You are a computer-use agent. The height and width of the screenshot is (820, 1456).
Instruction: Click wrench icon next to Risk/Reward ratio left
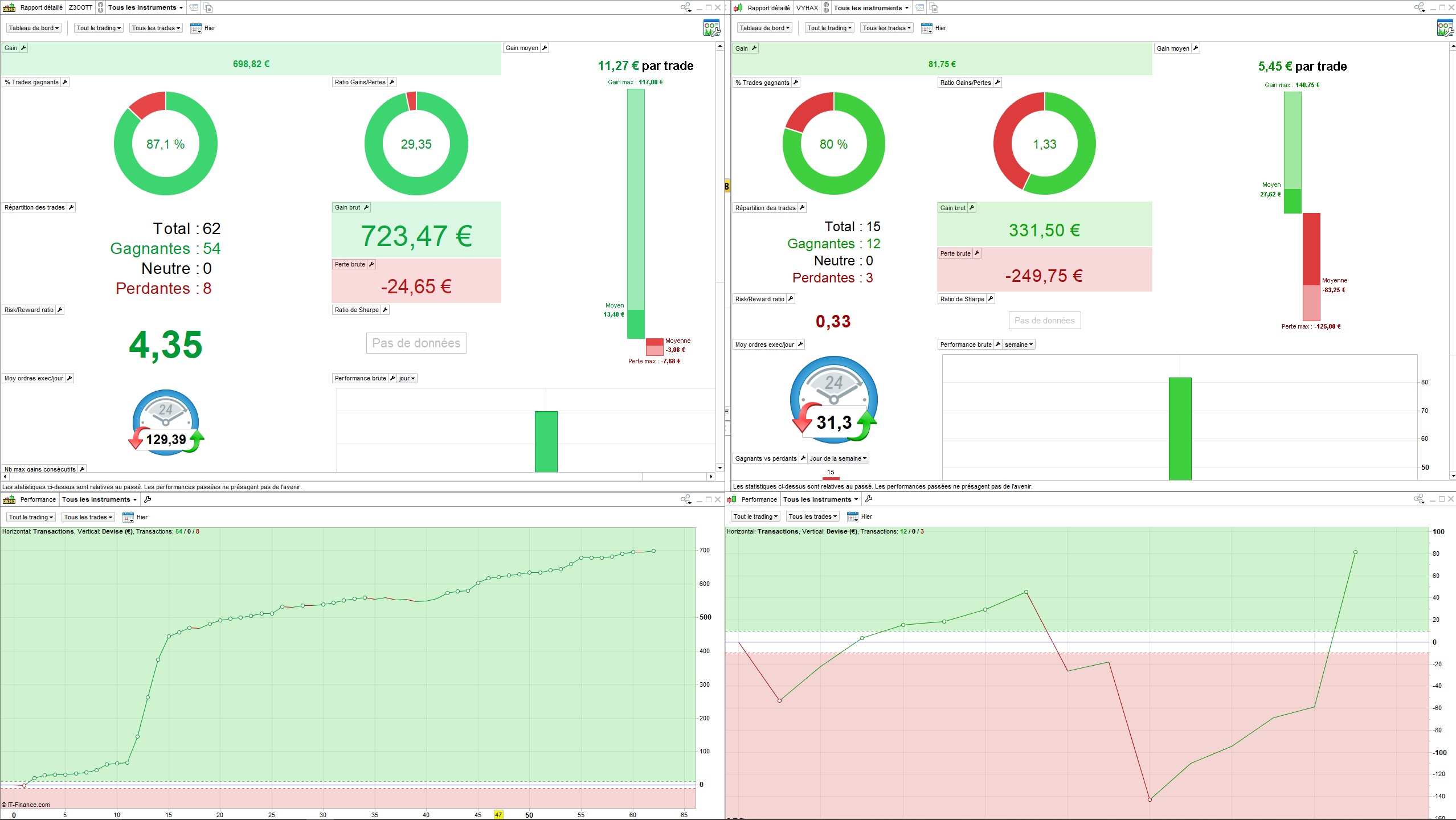pos(60,310)
